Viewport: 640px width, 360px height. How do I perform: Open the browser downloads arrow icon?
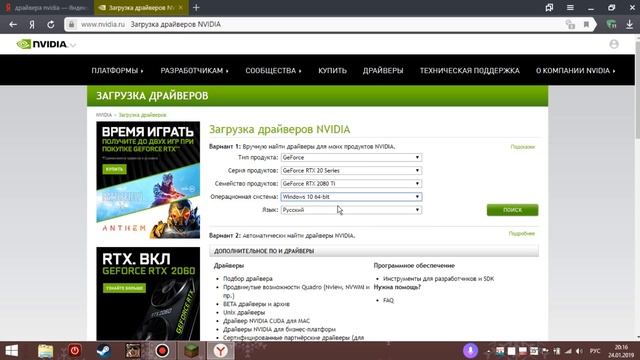pyautogui.click(x=629, y=24)
